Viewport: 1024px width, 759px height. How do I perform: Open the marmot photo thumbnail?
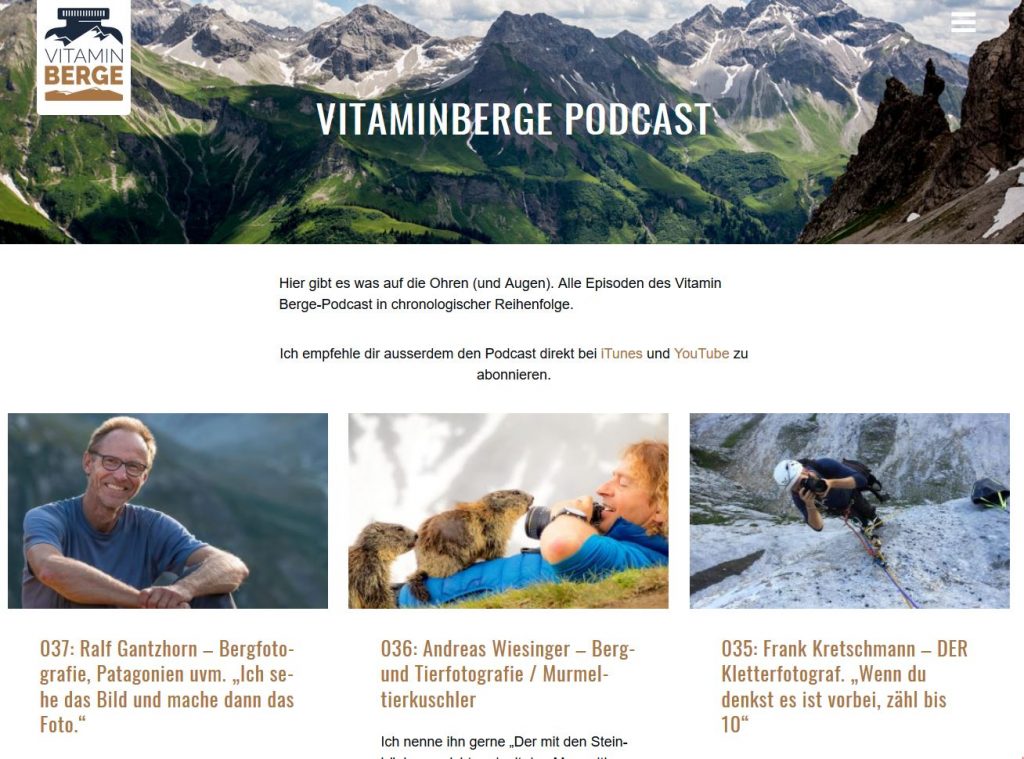click(x=508, y=510)
